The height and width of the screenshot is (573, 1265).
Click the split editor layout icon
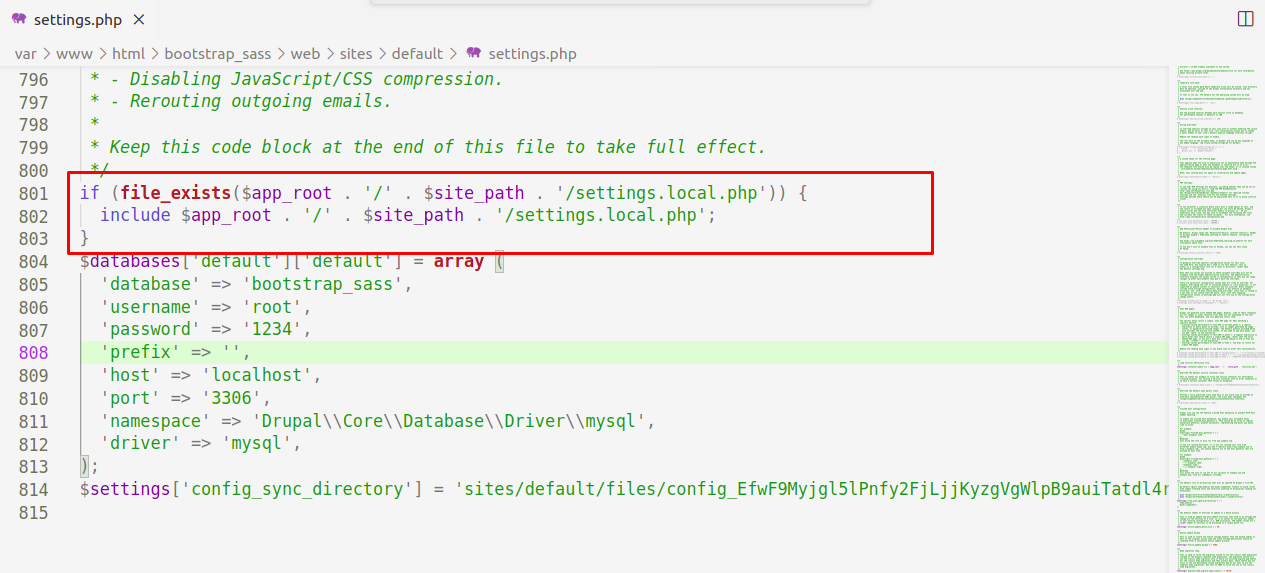point(1245,19)
